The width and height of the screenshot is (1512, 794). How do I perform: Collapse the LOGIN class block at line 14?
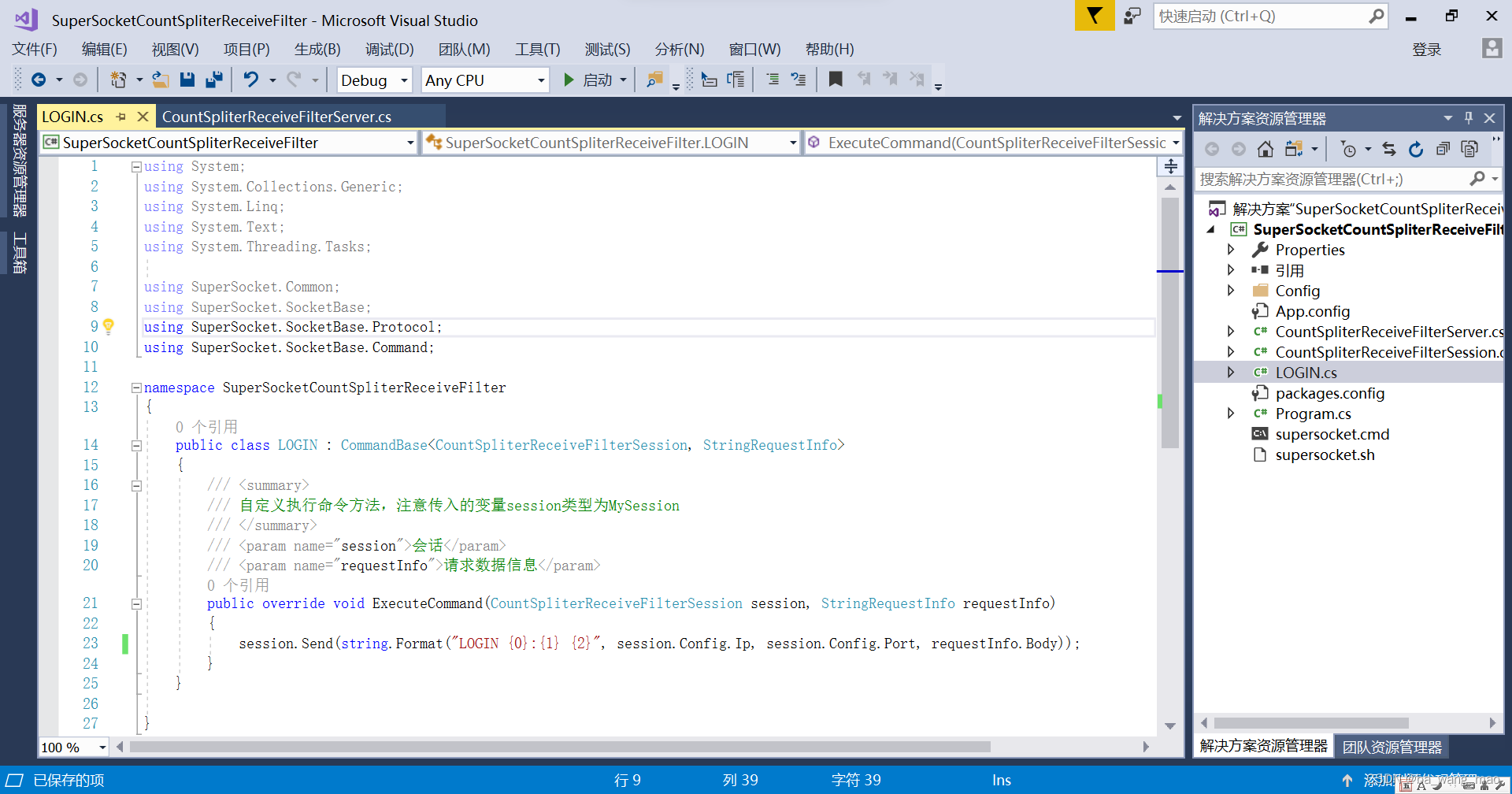tap(136, 445)
